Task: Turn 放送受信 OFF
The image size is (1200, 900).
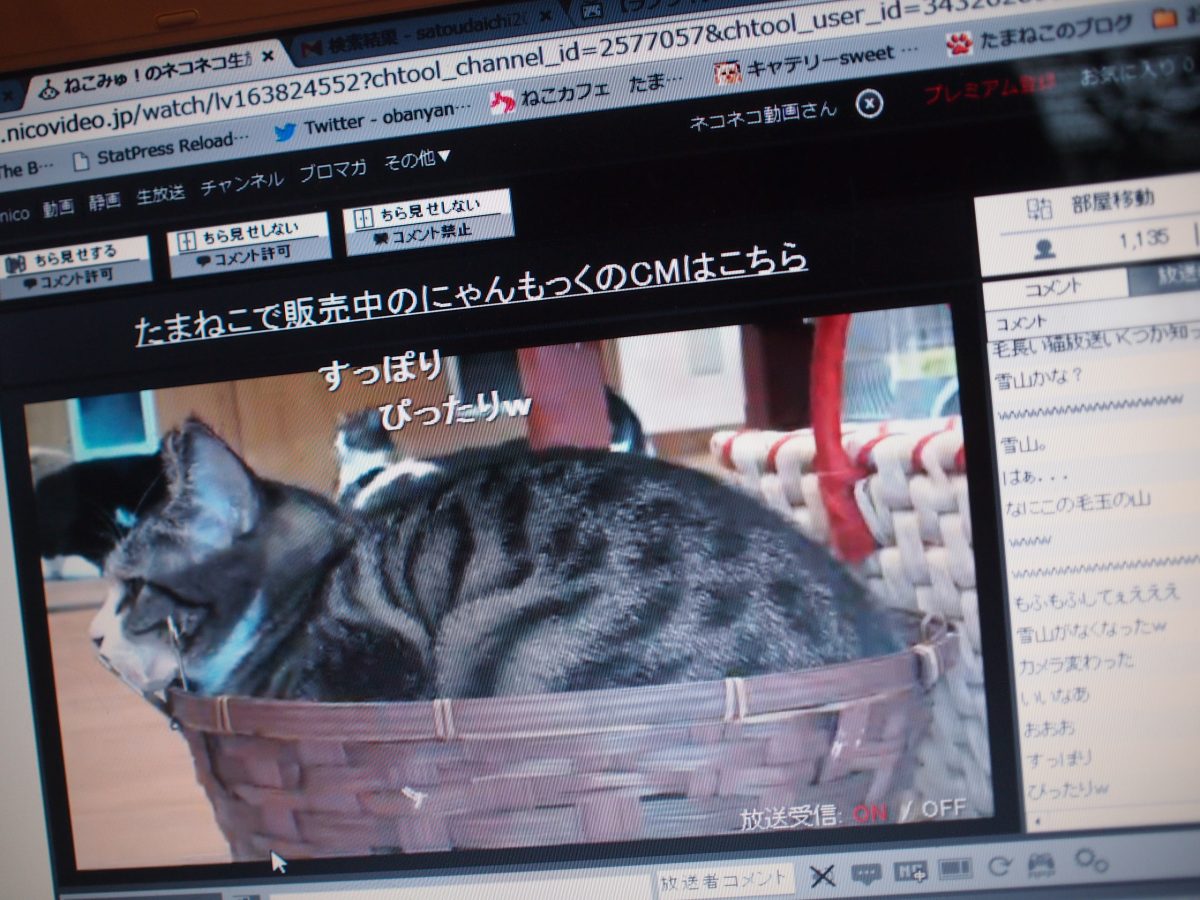Action: [943, 807]
